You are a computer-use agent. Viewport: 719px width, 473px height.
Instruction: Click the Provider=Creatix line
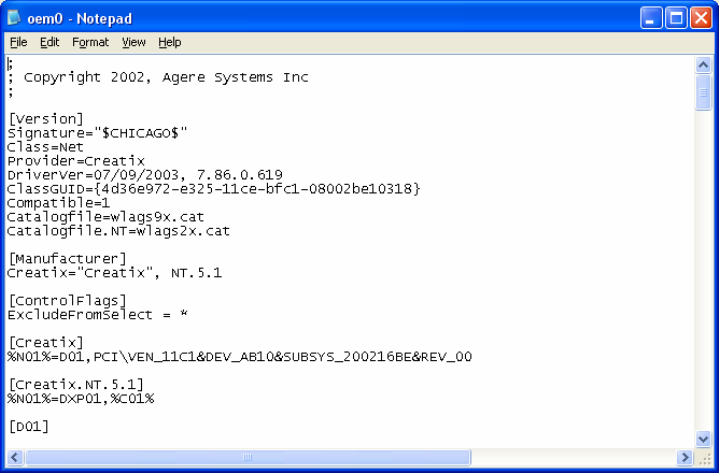coord(76,161)
